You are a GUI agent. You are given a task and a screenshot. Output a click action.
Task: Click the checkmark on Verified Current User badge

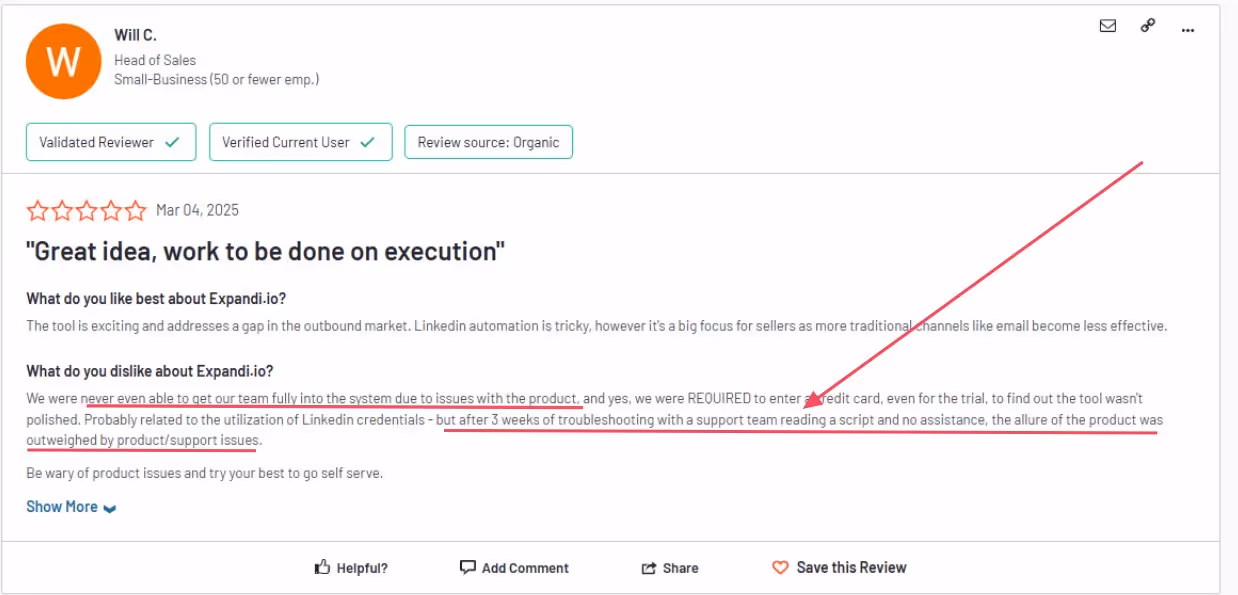tap(366, 142)
